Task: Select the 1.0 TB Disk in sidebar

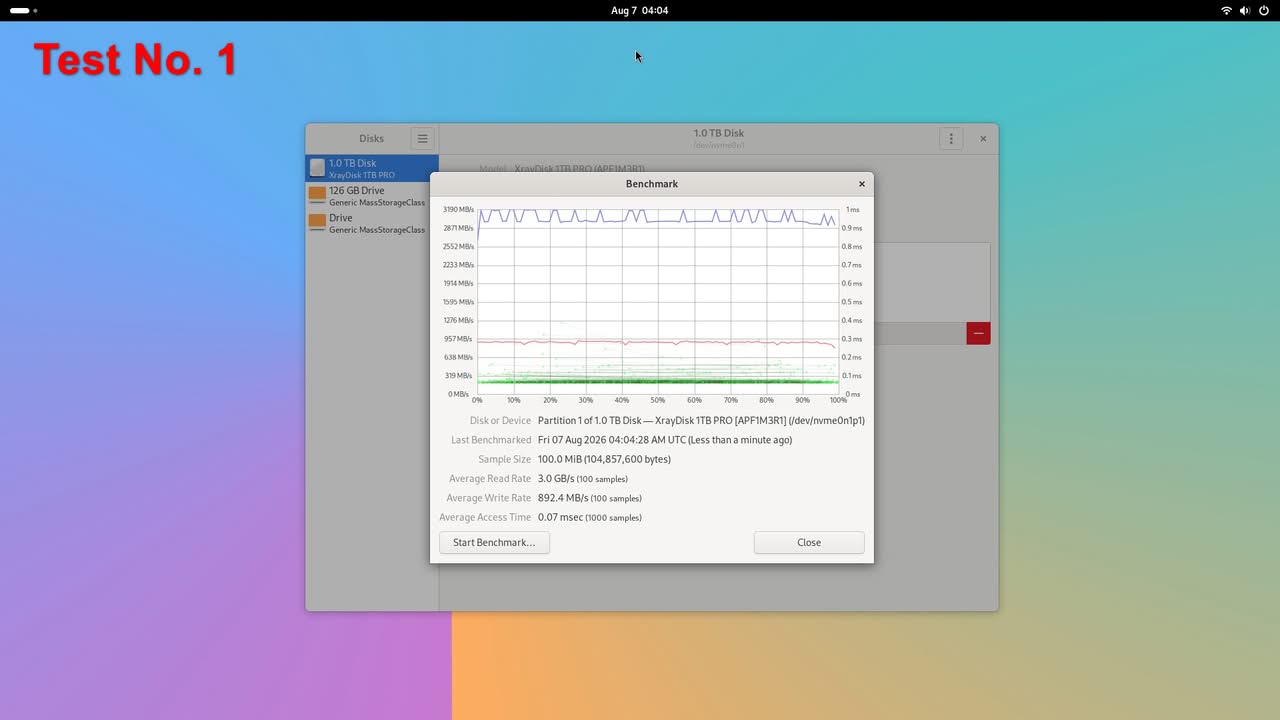Action: click(x=372, y=168)
